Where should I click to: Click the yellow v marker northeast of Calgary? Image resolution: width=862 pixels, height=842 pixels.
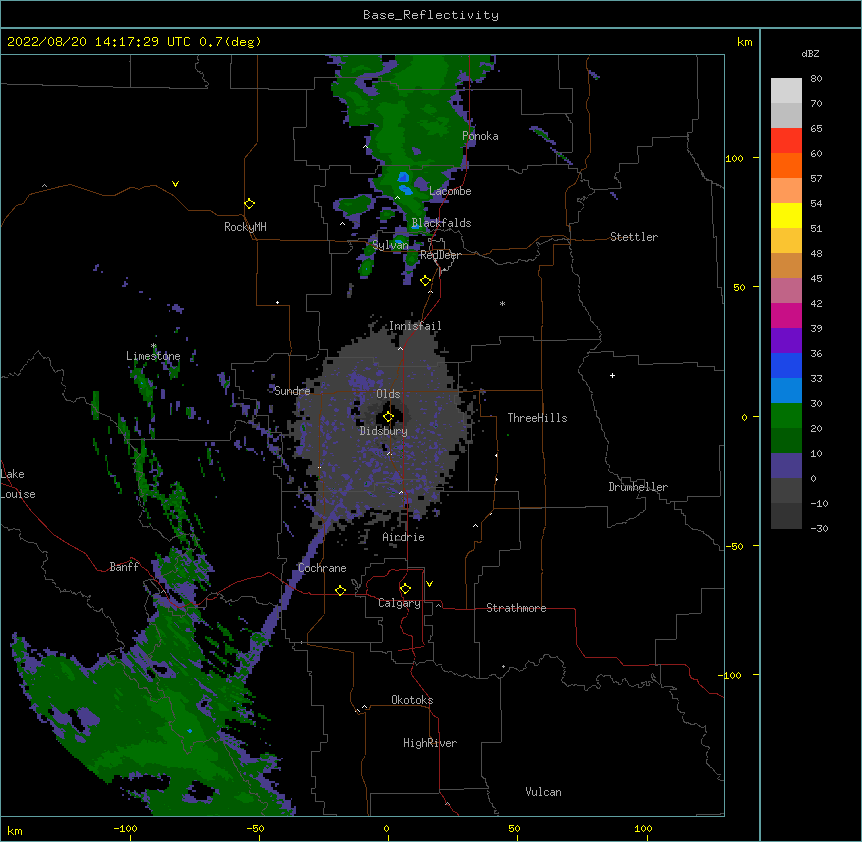click(x=429, y=584)
